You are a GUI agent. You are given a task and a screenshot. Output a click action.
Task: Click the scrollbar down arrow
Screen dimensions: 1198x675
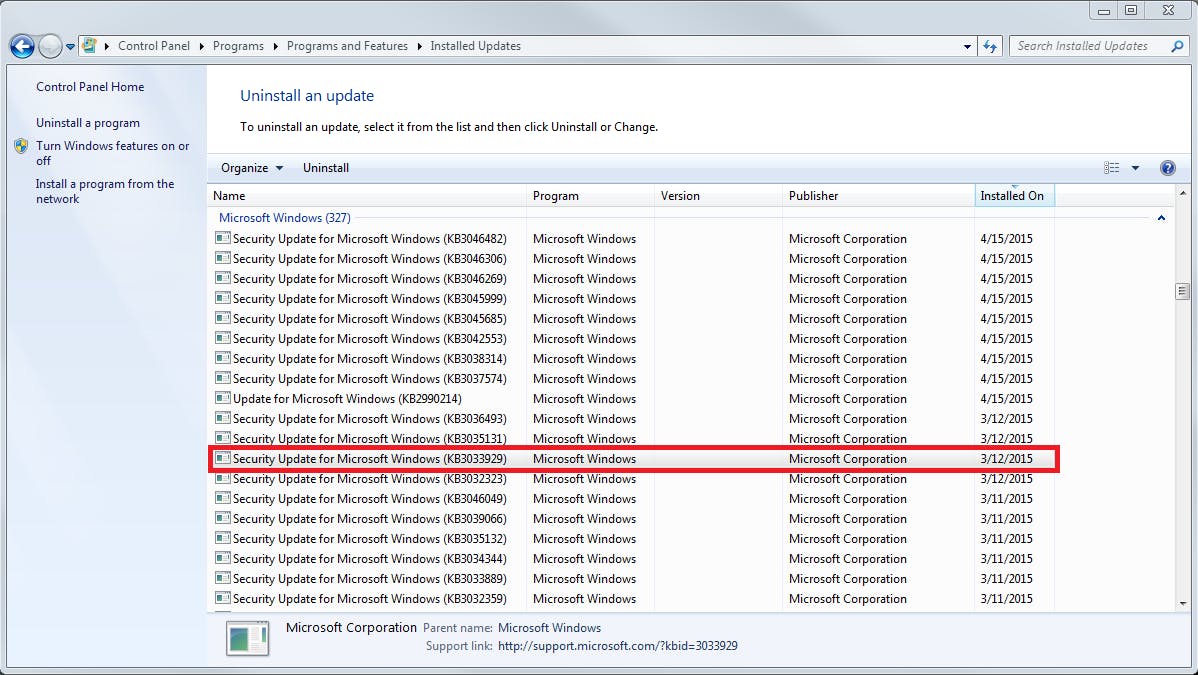pos(1183,603)
